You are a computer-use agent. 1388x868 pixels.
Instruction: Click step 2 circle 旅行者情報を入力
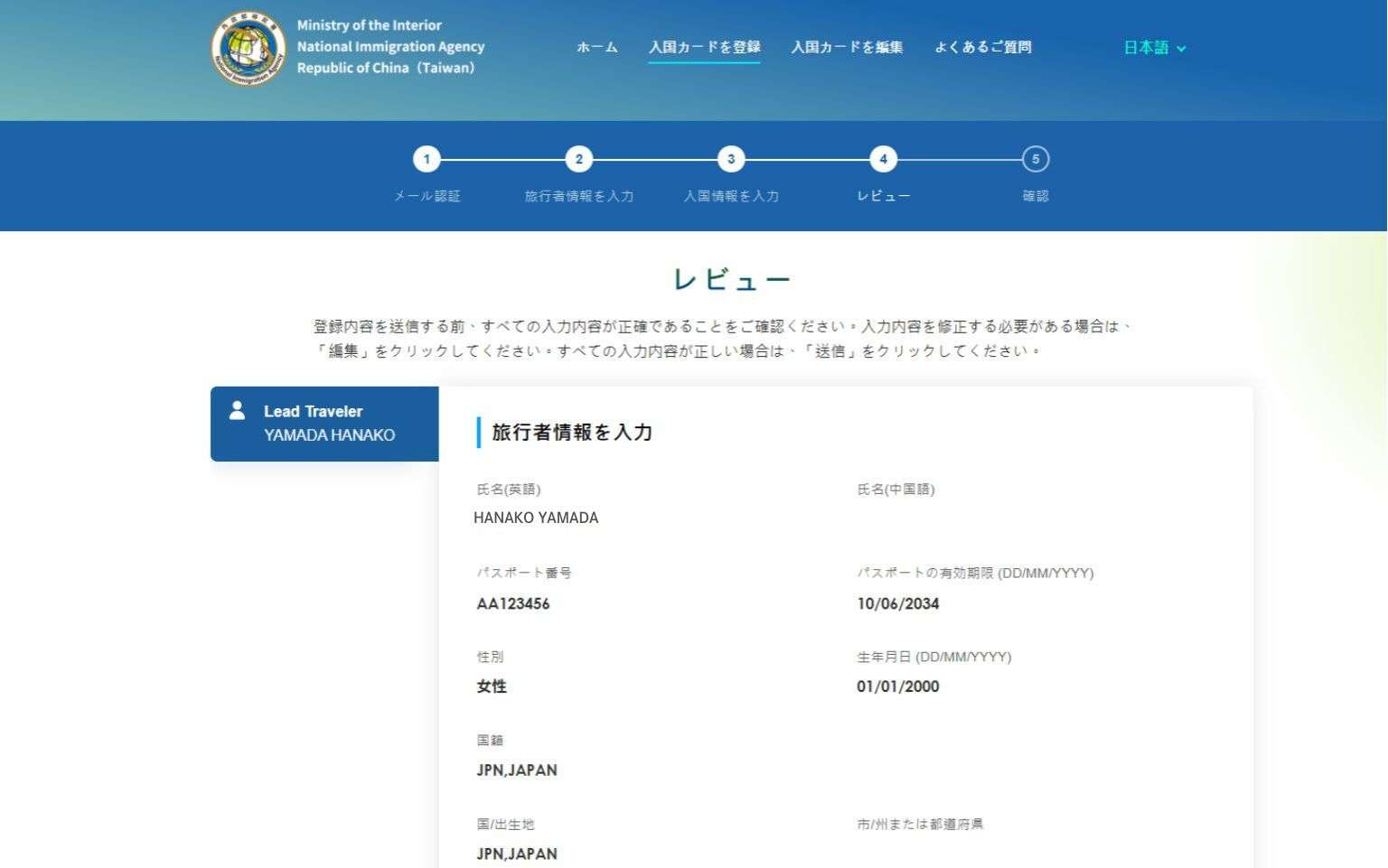click(578, 160)
